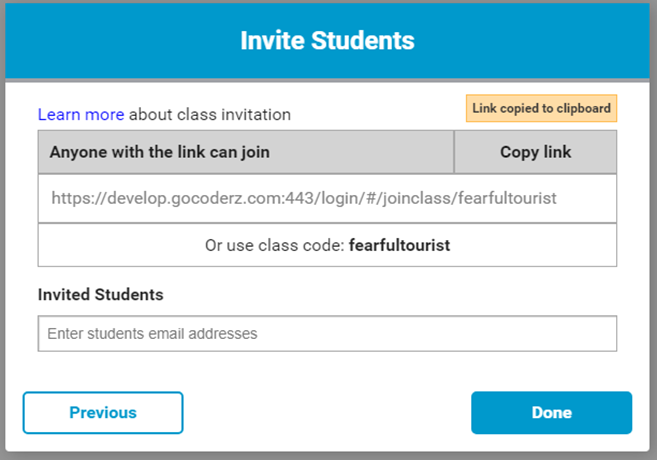
Task: Click the Invited Students heading
Action: 101,295
